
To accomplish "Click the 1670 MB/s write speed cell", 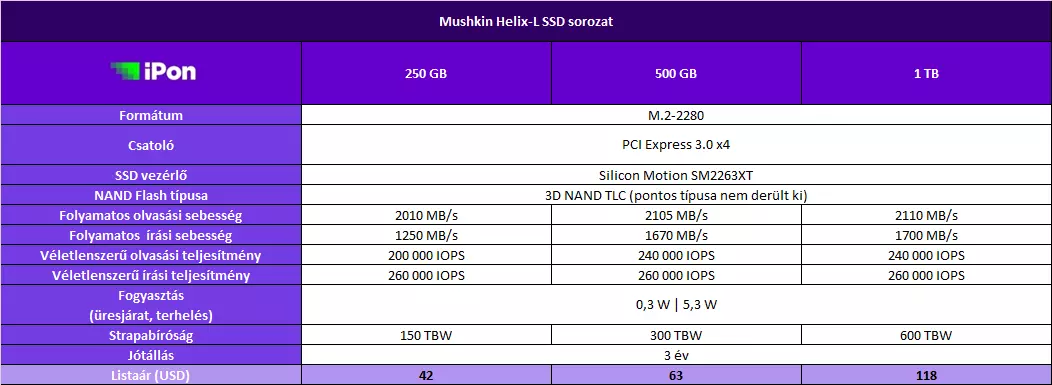I will [676, 235].
